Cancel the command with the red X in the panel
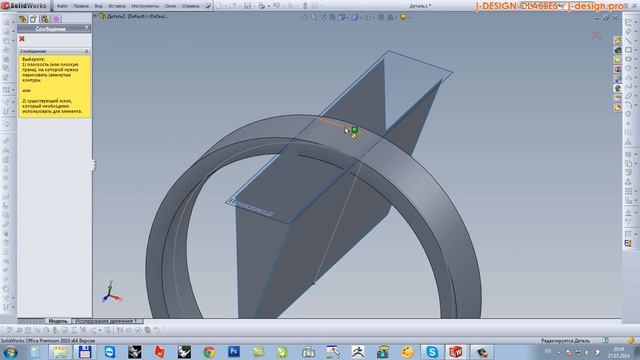 [22, 38]
